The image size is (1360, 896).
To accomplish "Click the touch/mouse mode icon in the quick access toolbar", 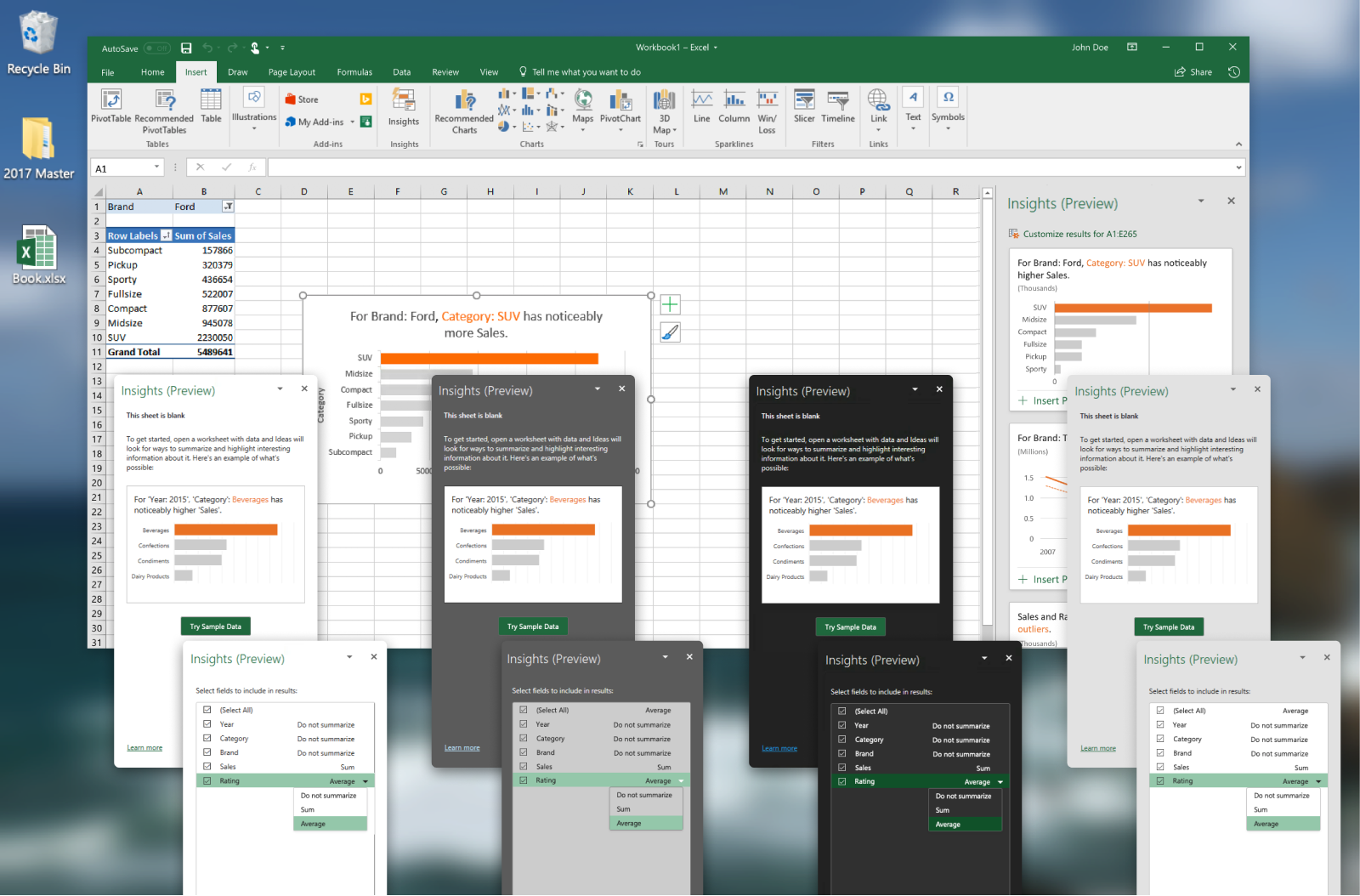I will tap(255, 48).
